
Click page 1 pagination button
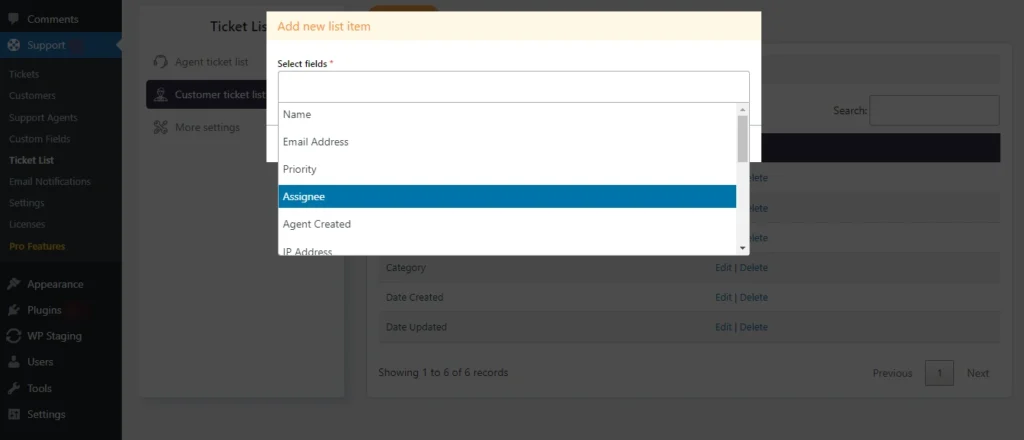(x=939, y=373)
